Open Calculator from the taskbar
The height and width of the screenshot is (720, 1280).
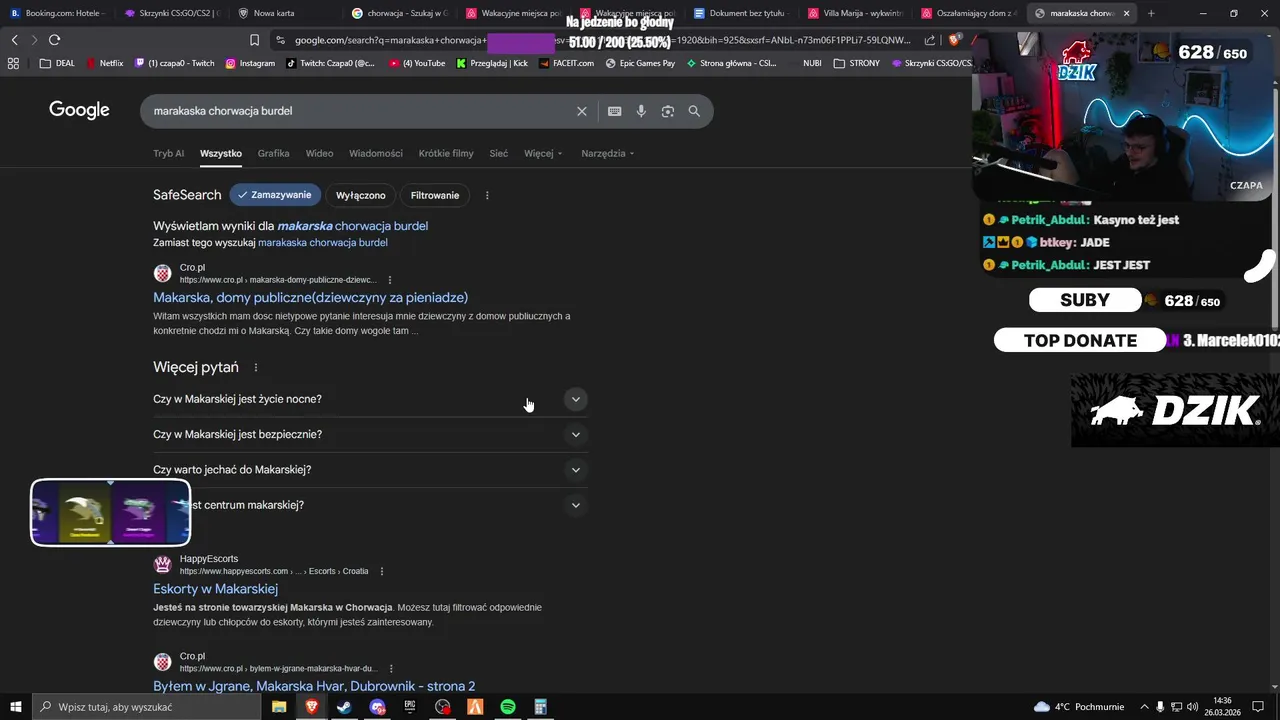(541, 707)
